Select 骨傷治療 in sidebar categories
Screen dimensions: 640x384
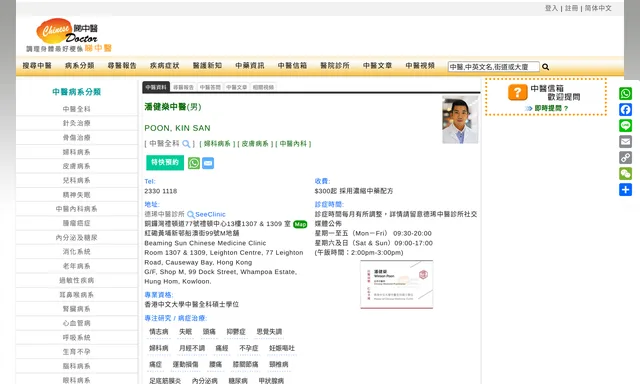pyautogui.click(x=77, y=138)
